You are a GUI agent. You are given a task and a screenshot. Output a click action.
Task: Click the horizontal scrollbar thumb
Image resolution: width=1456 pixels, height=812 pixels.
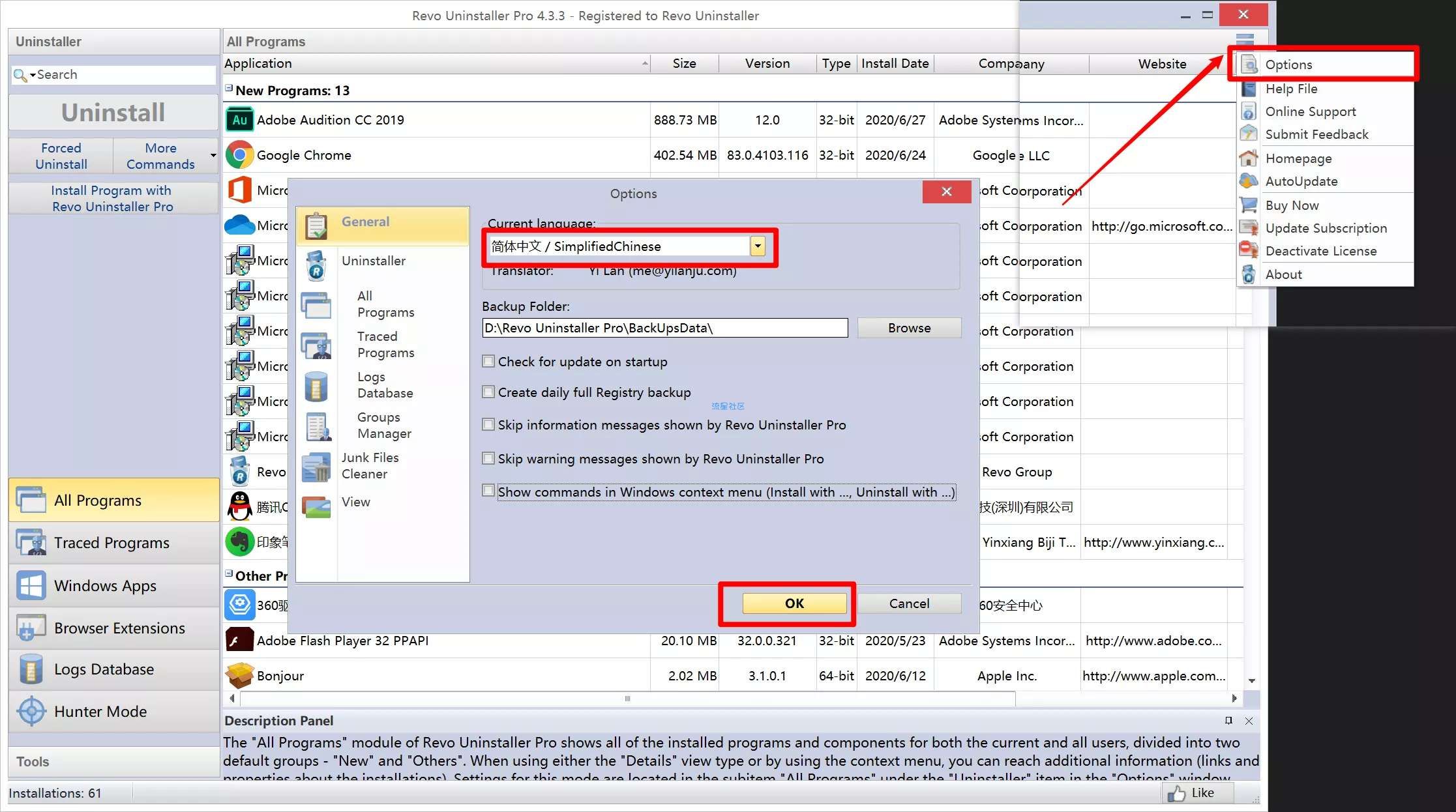click(627, 699)
